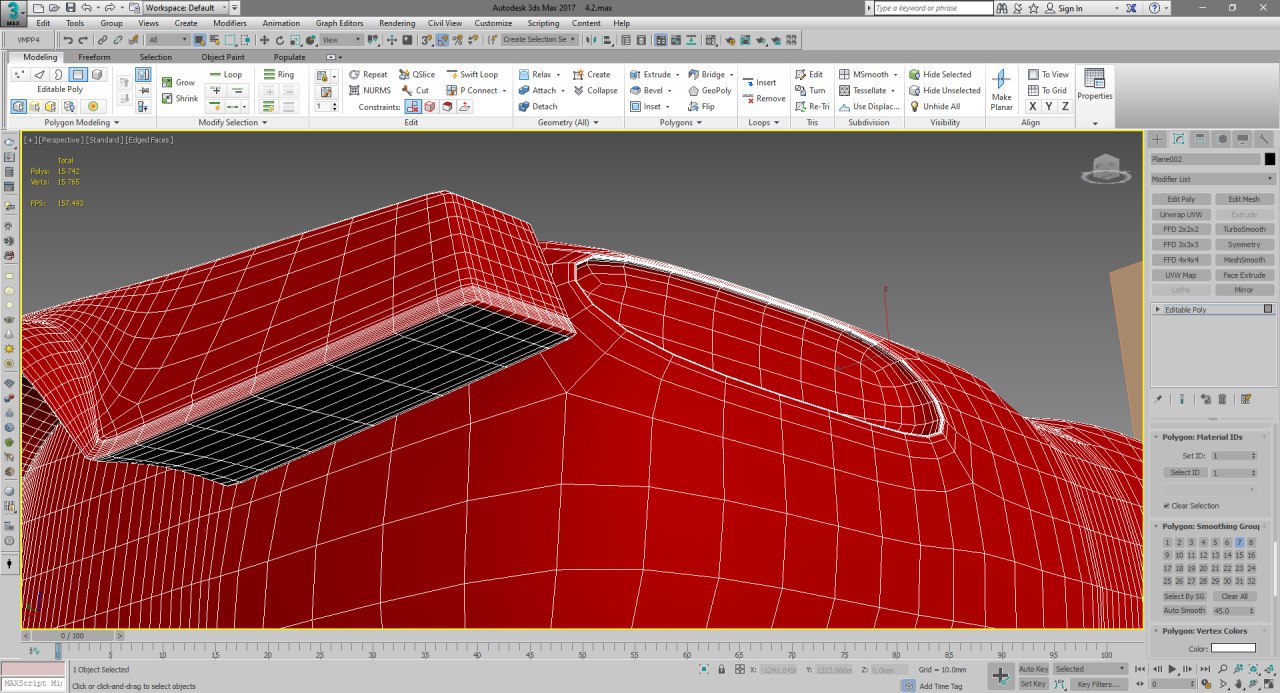1280x693 pixels.
Task: Click the remove modifier trash icon
Action: tap(1222, 399)
